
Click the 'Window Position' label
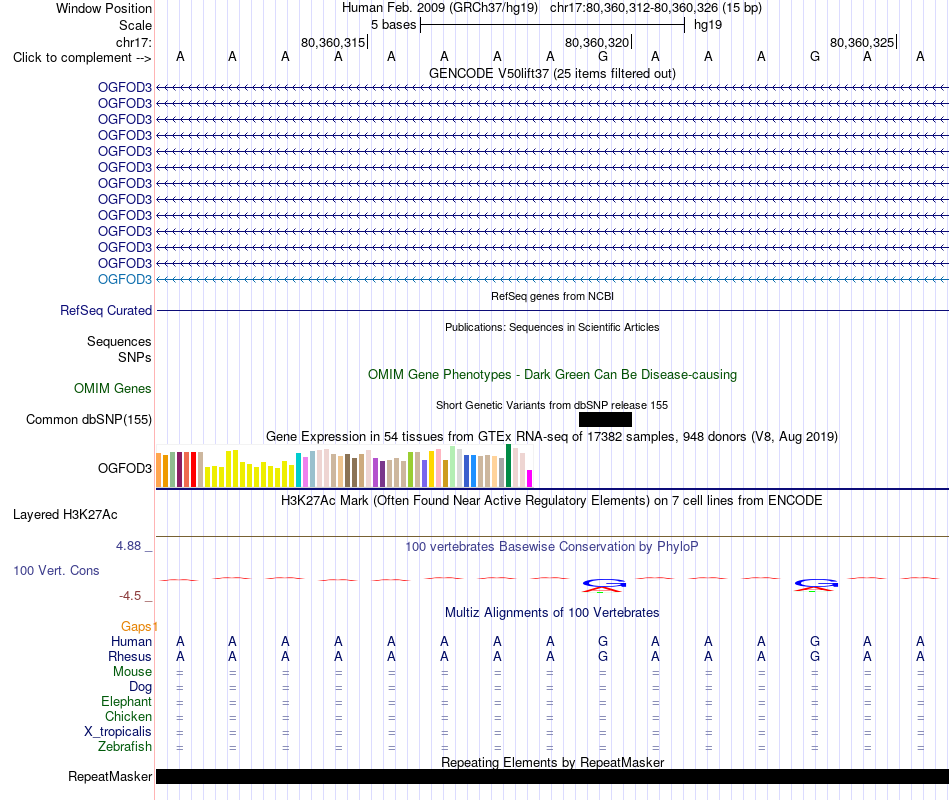[104, 8]
